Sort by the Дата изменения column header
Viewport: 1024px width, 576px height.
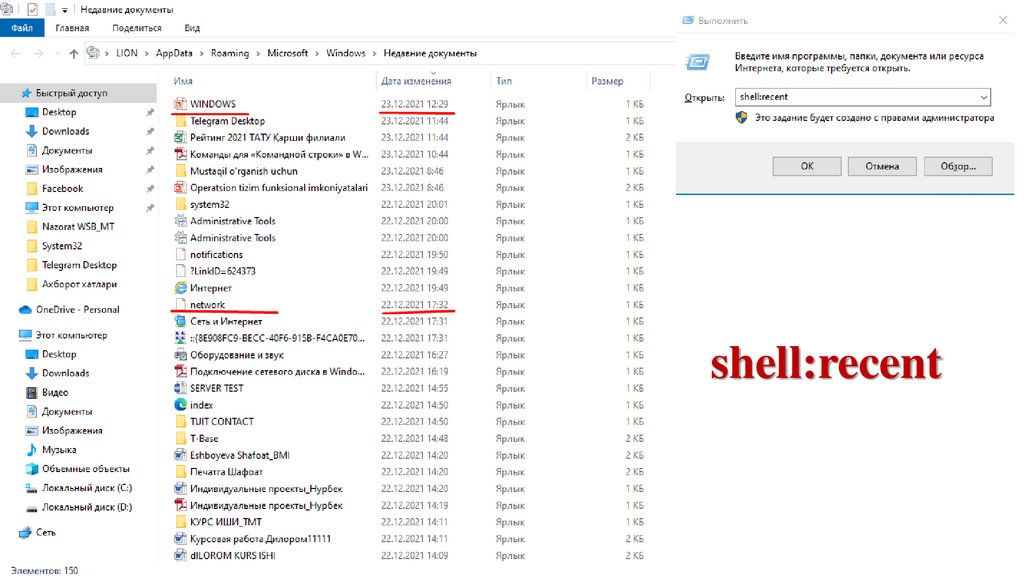coord(416,81)
